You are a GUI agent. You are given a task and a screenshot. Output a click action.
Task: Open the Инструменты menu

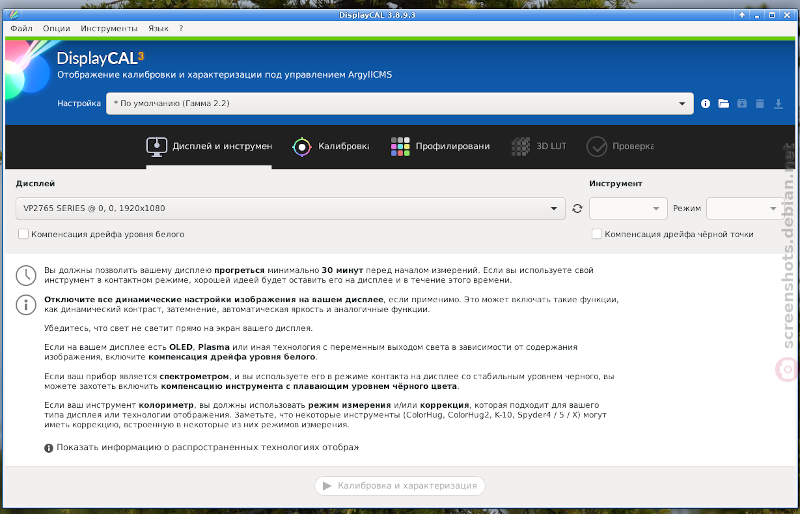tap(109, 29)
